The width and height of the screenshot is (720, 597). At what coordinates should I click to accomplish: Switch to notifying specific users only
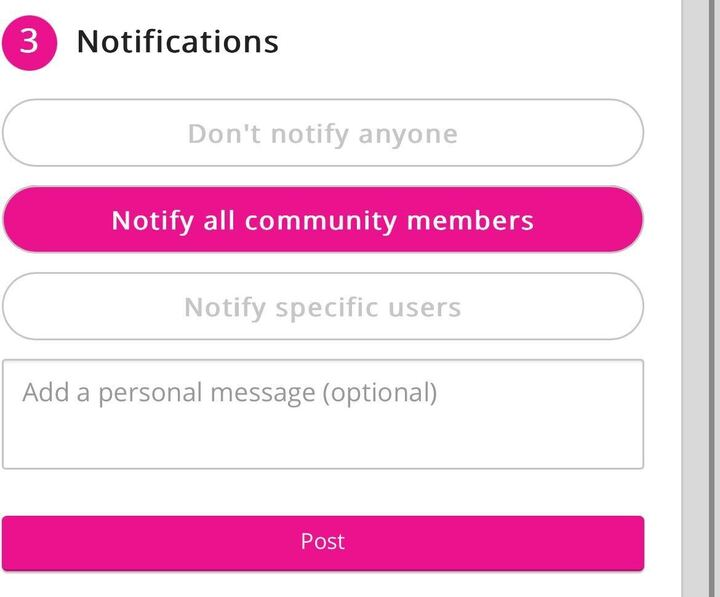pyautogui.click(x=322, y=307)
